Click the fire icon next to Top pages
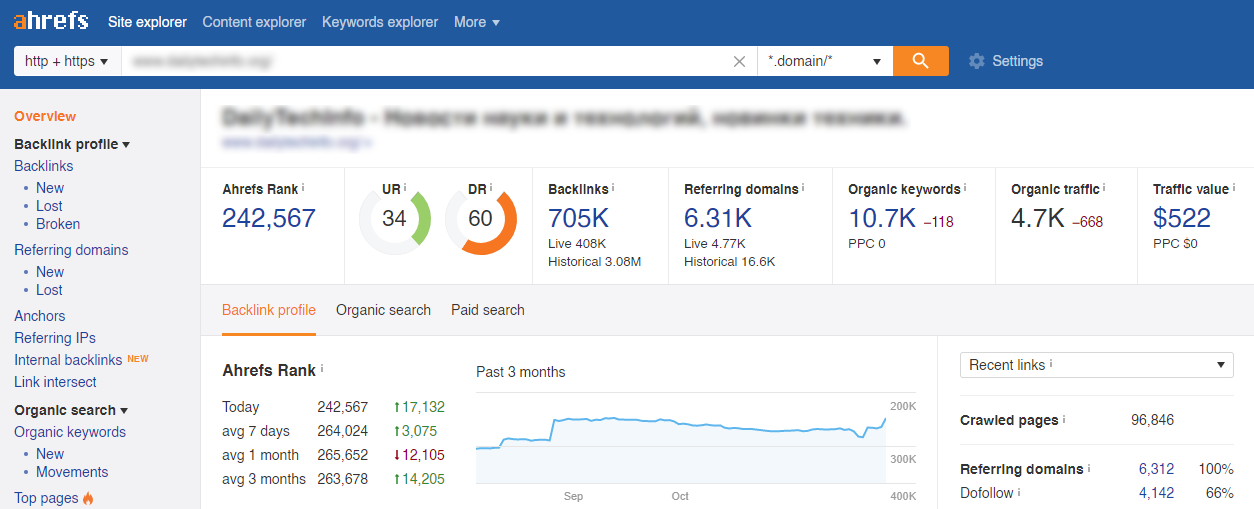Screen dimensions: 1254x509 point(89,498)
